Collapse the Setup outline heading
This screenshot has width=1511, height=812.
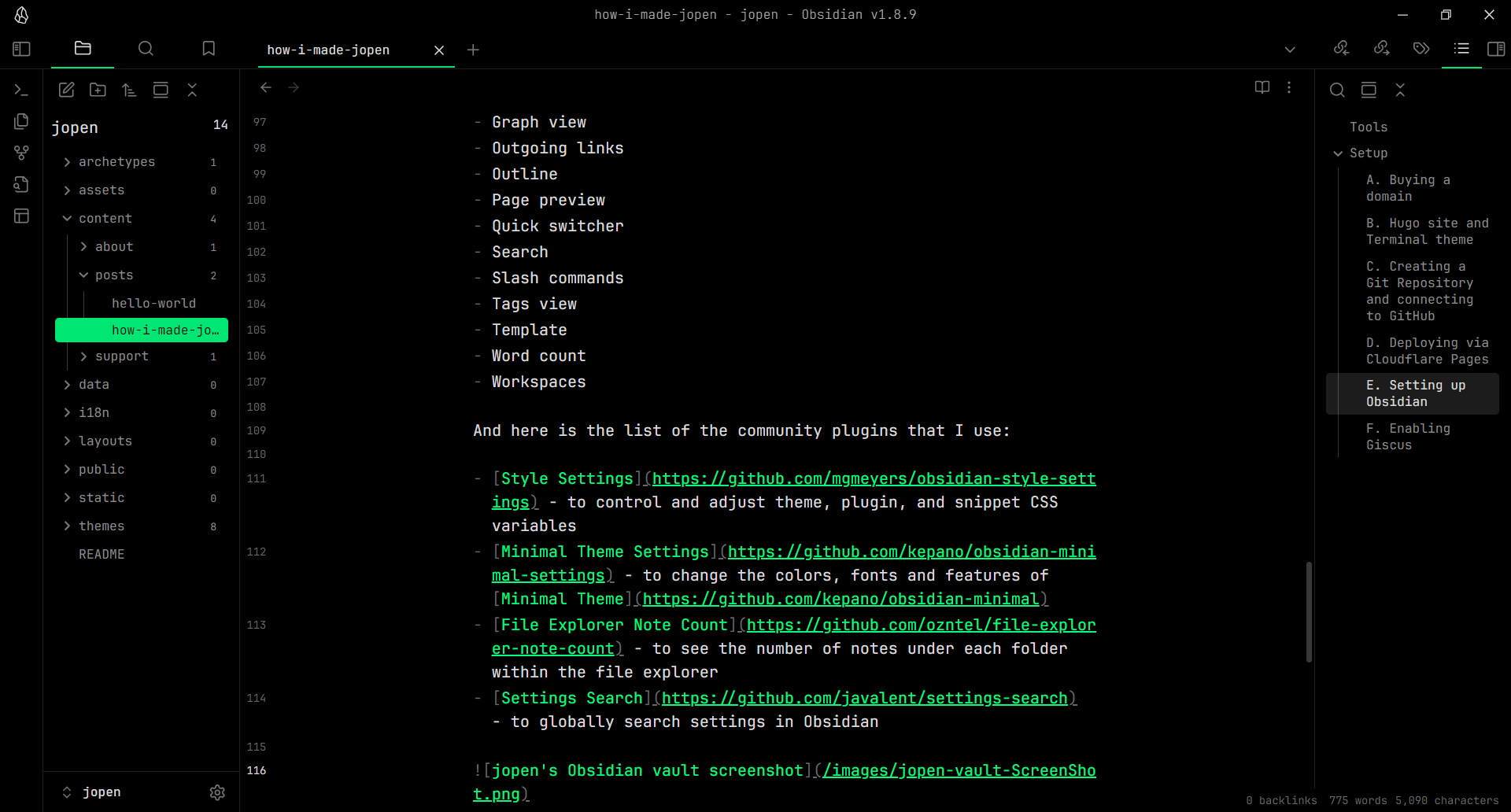(1338, 153)
